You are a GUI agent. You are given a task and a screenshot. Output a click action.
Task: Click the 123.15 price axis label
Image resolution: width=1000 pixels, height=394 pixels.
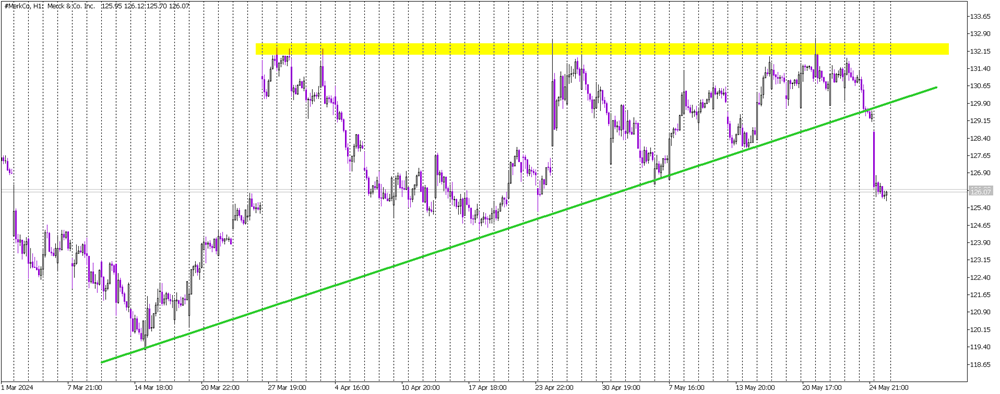(x=979, y=260)
